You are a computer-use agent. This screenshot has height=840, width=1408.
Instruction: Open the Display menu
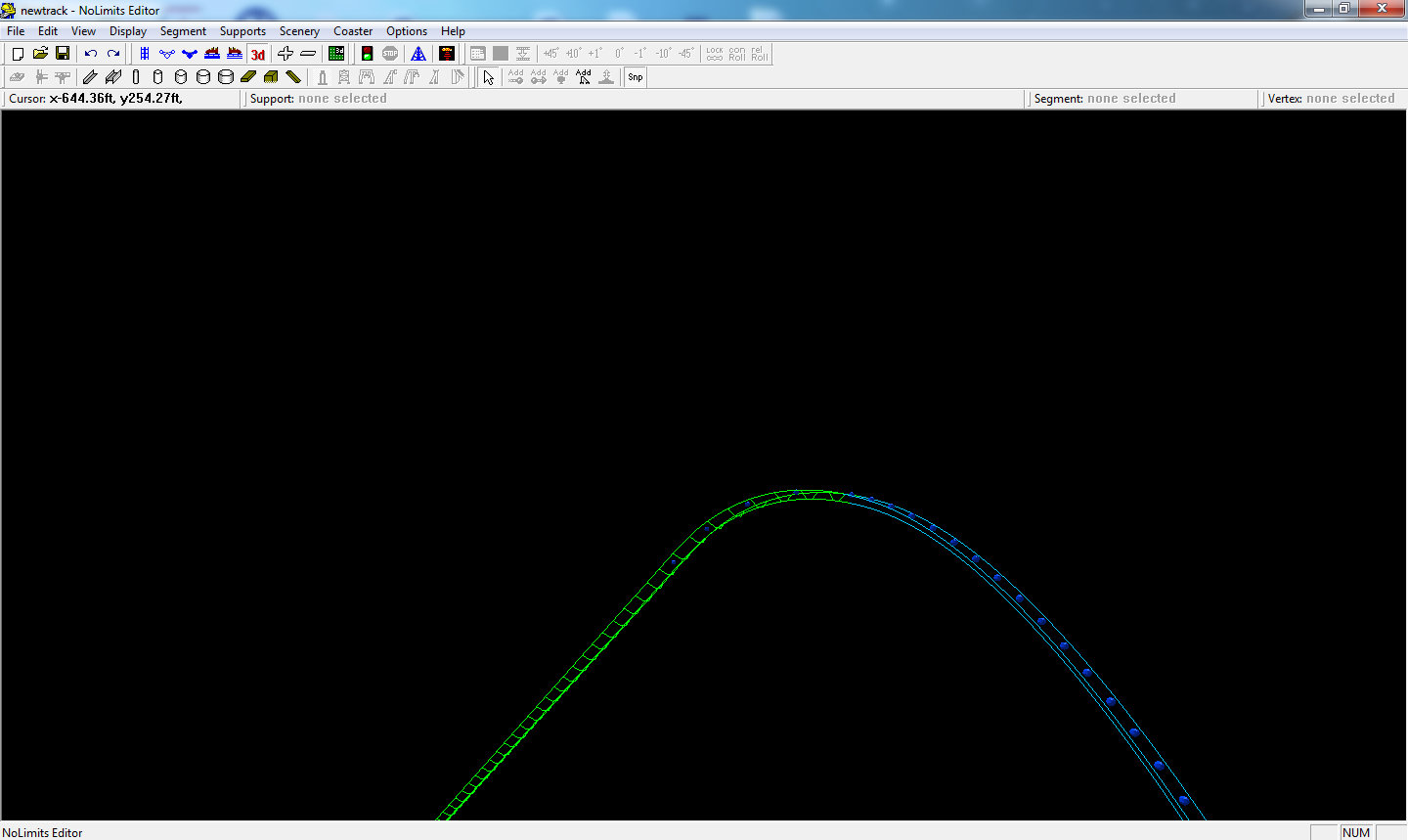pyautogui.click(x=128, y=31)
